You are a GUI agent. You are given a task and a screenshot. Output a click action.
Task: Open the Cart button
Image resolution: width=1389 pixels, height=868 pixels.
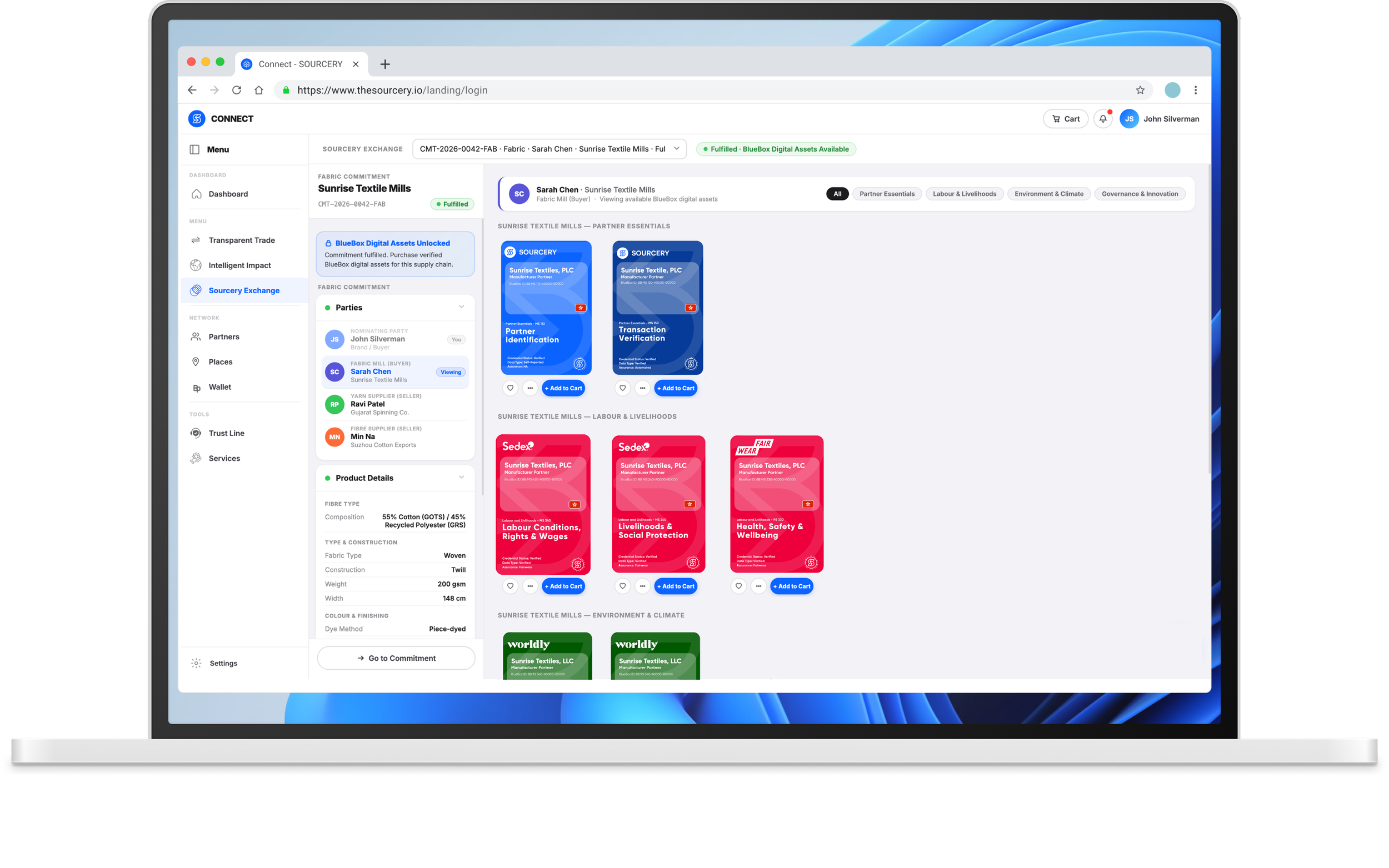pyautogui.click(x=1065, y=119)
